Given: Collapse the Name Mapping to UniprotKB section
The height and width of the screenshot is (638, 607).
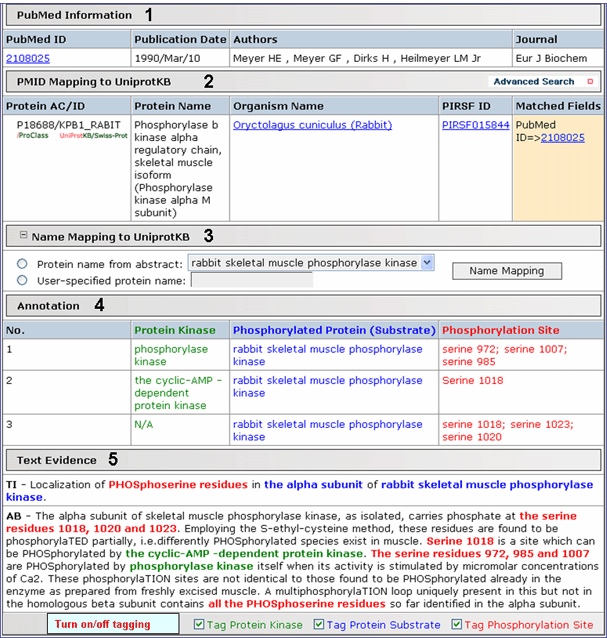Looking at the screenshot, I should pyautogui.click(x=23, y=236).
